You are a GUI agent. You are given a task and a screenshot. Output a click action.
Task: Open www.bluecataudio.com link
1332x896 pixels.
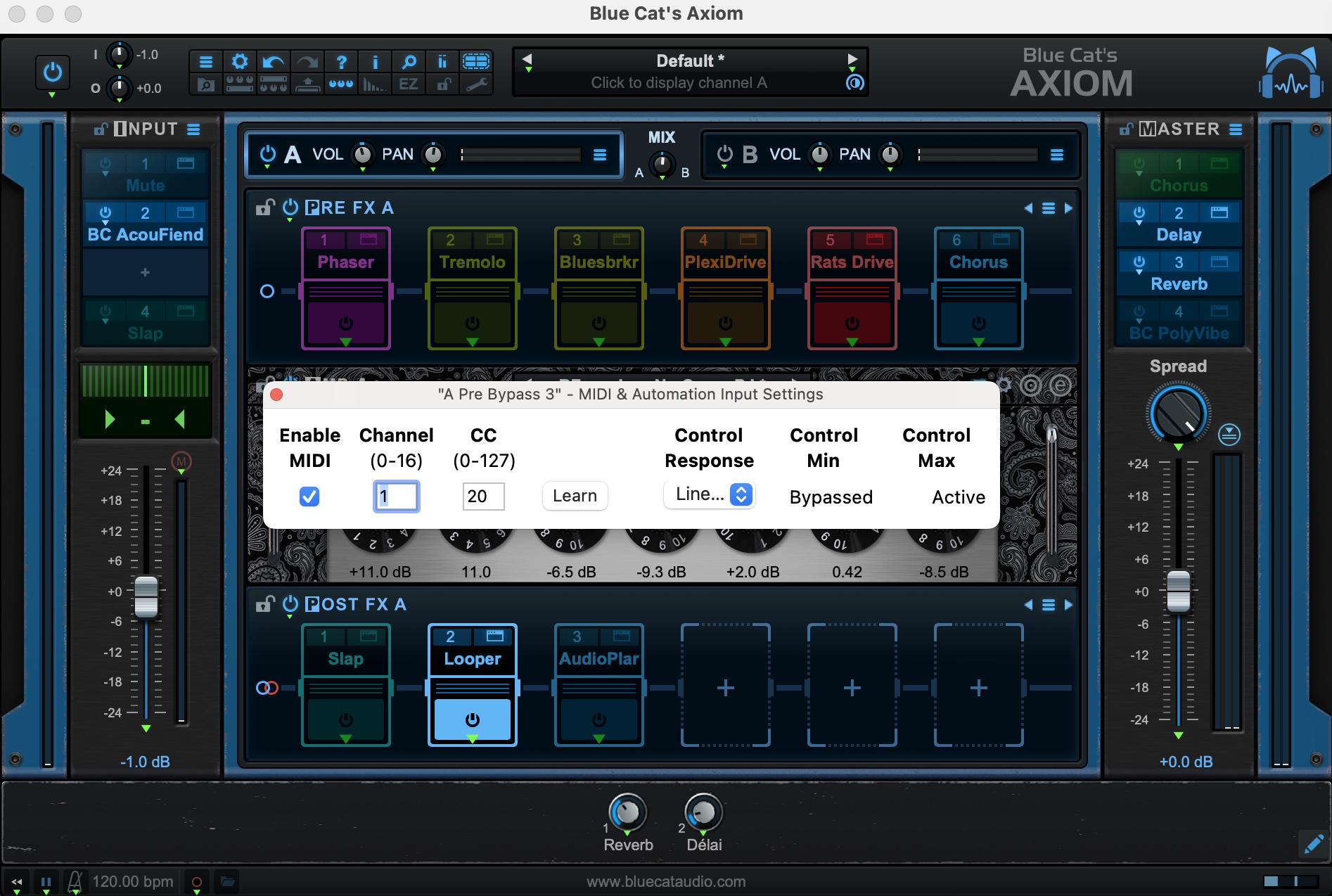point(666,881)
